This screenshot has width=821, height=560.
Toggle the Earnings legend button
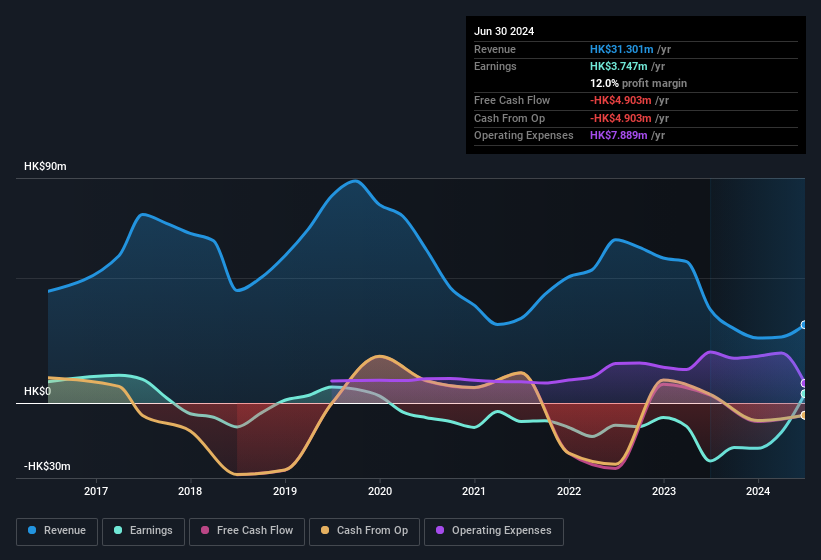pyautogui.click(x=143, y=531)
